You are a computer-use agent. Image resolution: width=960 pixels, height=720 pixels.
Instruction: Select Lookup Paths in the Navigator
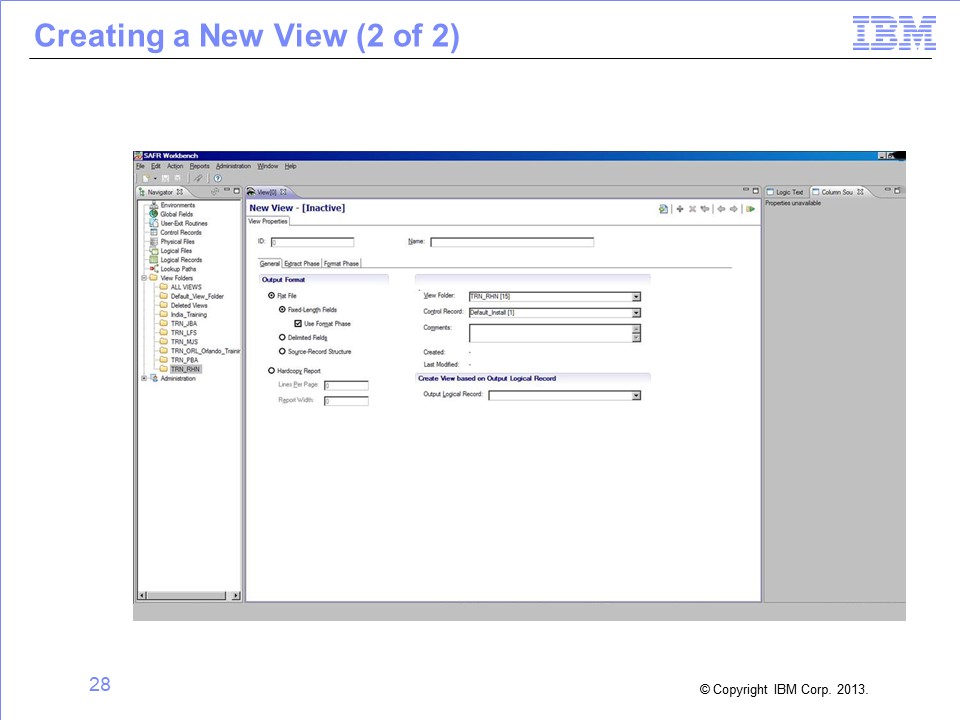[178, 269]
